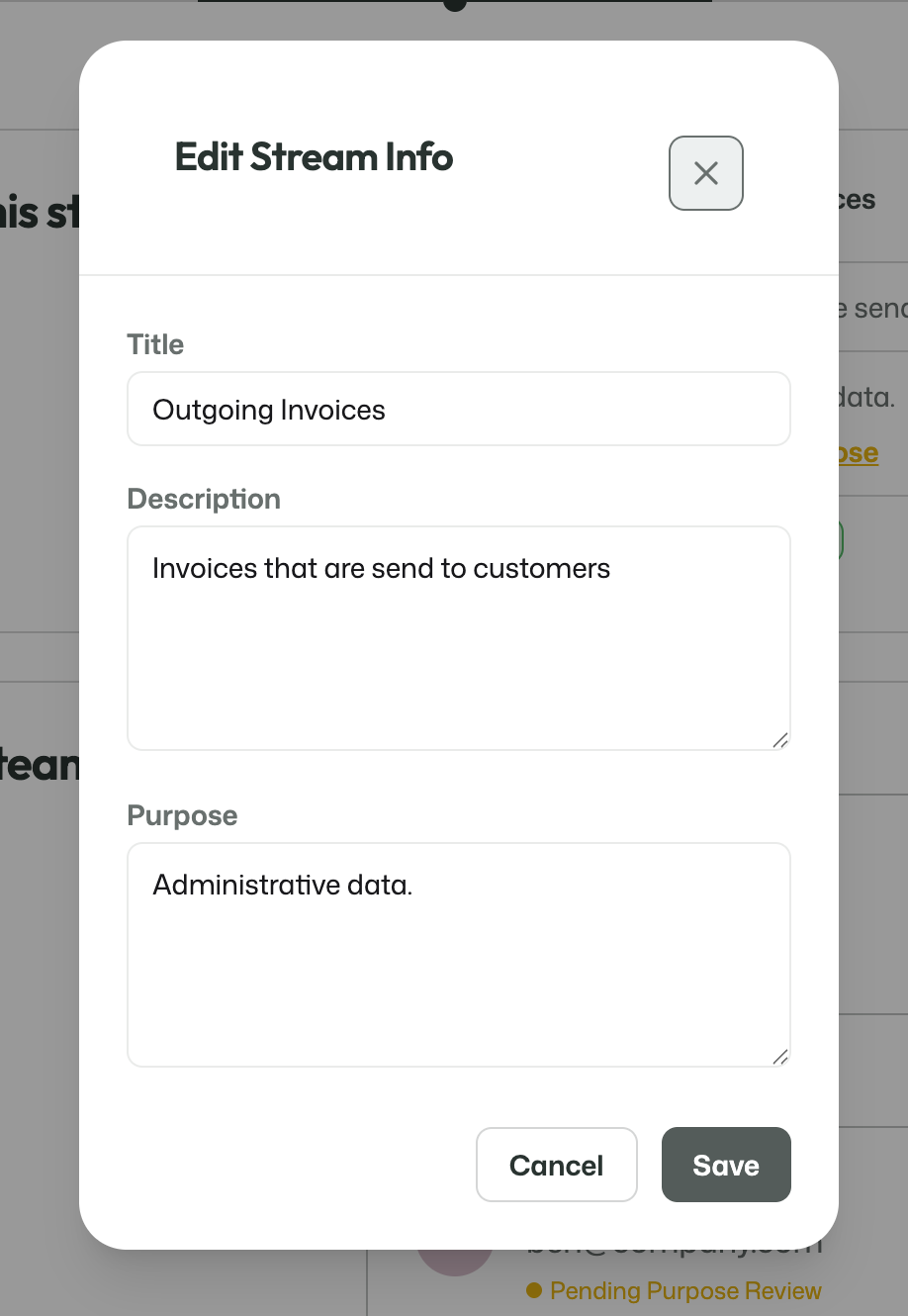
Task: Click the Pending Purpose Review status
Action: [x=685, y=1291]
